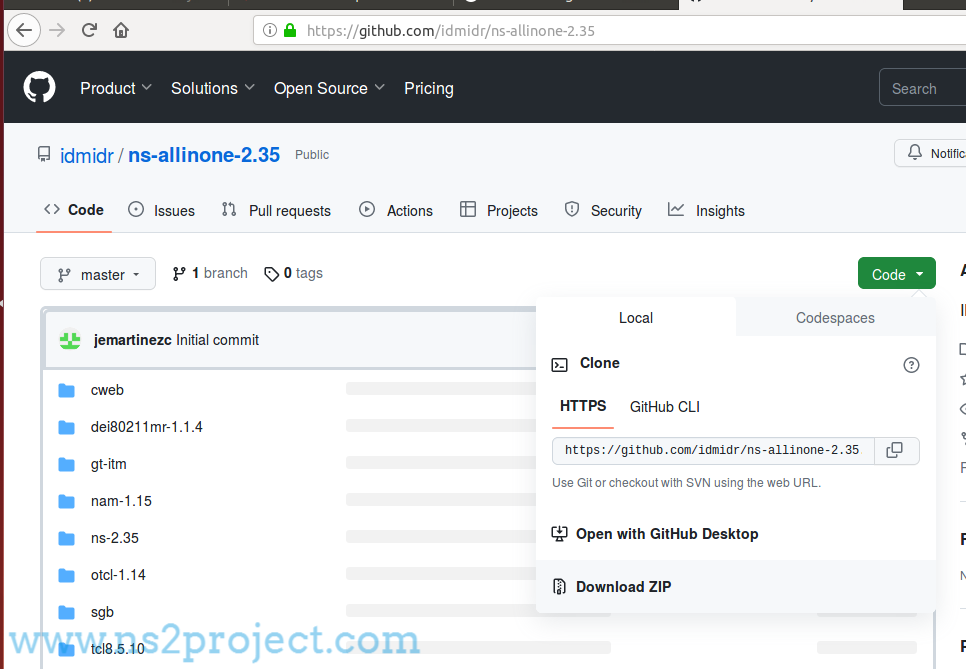Screen dimensions: 966x669
Task: Open the Issues tab
Action: 161,210
